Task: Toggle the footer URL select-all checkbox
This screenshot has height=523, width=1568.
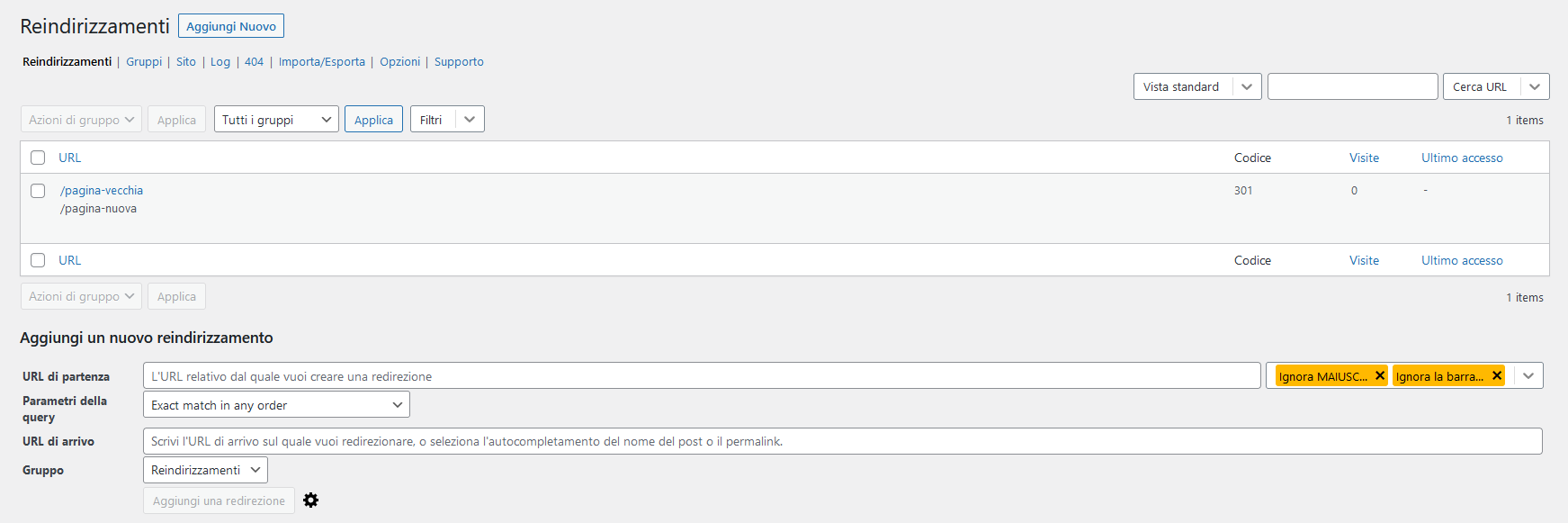Action: pyautogui.click(x=38, y=260)
